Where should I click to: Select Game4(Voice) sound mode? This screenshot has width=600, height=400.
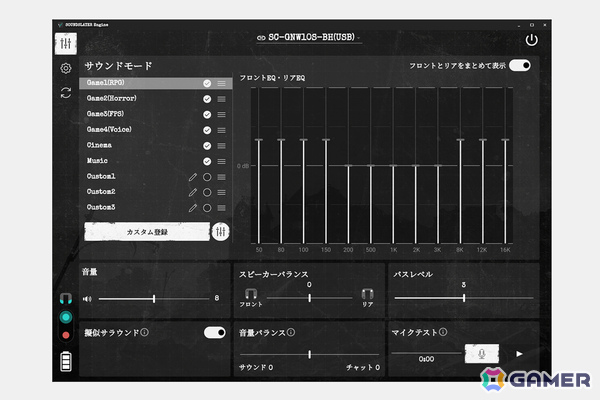pos(156,130)
